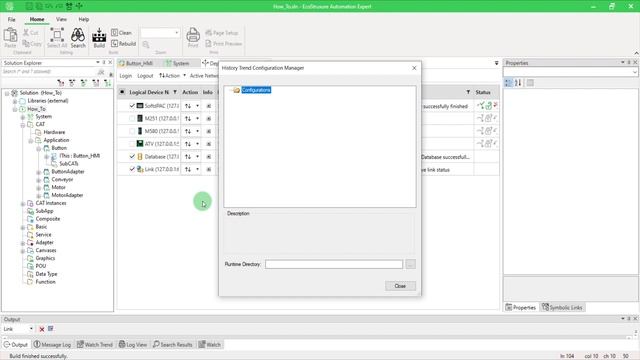Image resolution: width=640 pixels, height=360 pixels.
Task: Expand the CAT Instances node
Action: pyautogui.click(x=23, y=203)
